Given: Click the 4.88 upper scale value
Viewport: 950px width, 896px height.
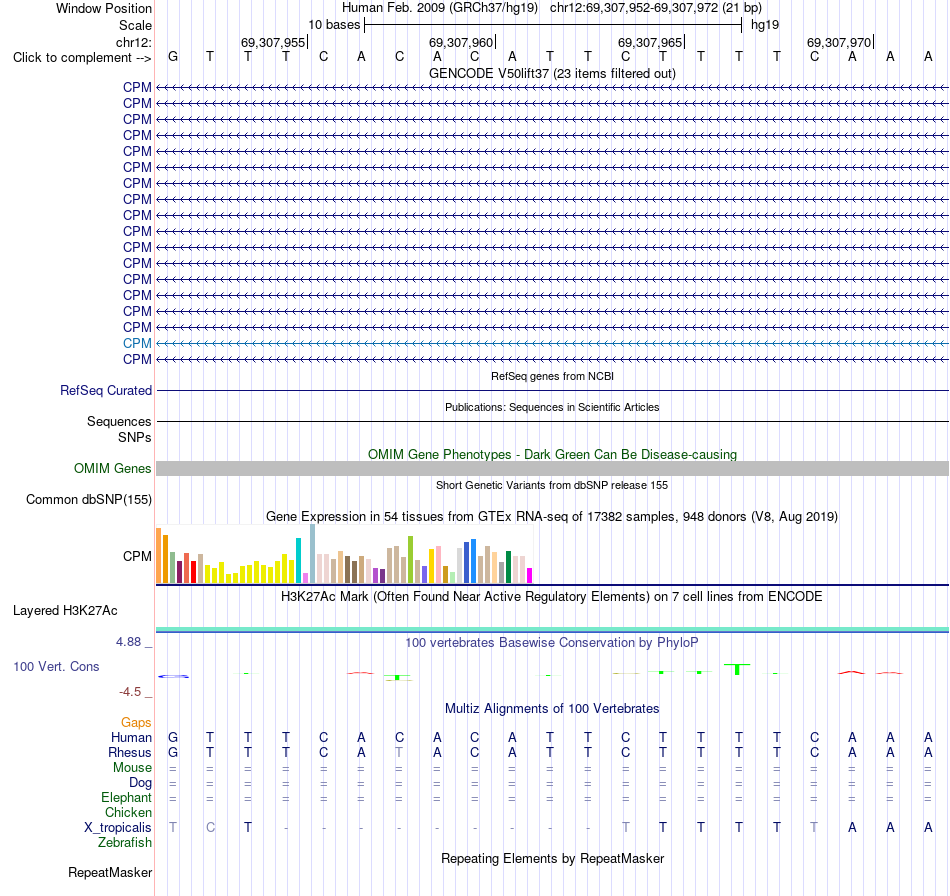Looking at the screenshot, I should (x=128, y=642).
